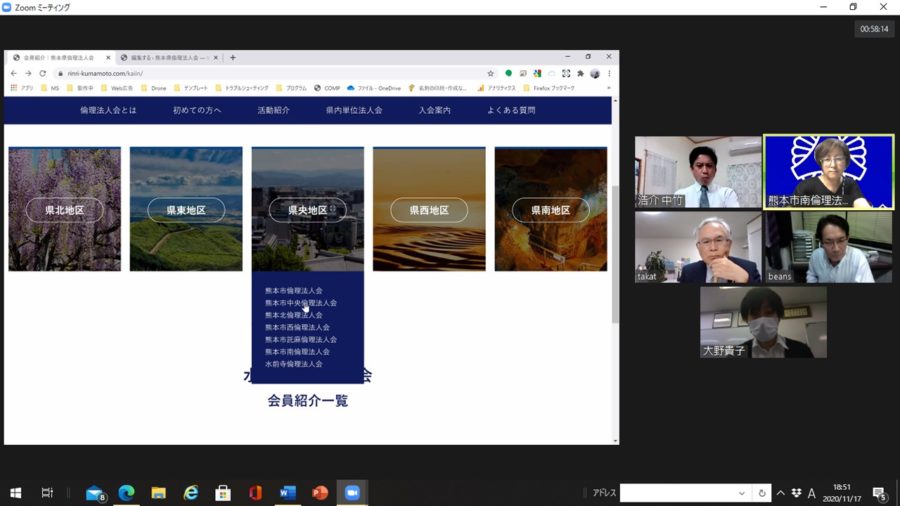The height and width of the screenshot is (506, 900).
Task: Open PowerPoint from the taskbar
Action: point(320,493)
